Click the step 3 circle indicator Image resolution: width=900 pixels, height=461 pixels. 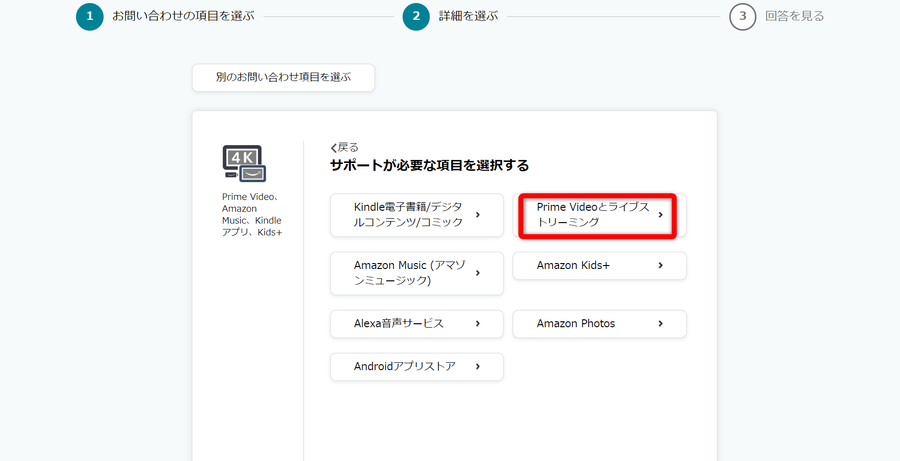point(743,17)
